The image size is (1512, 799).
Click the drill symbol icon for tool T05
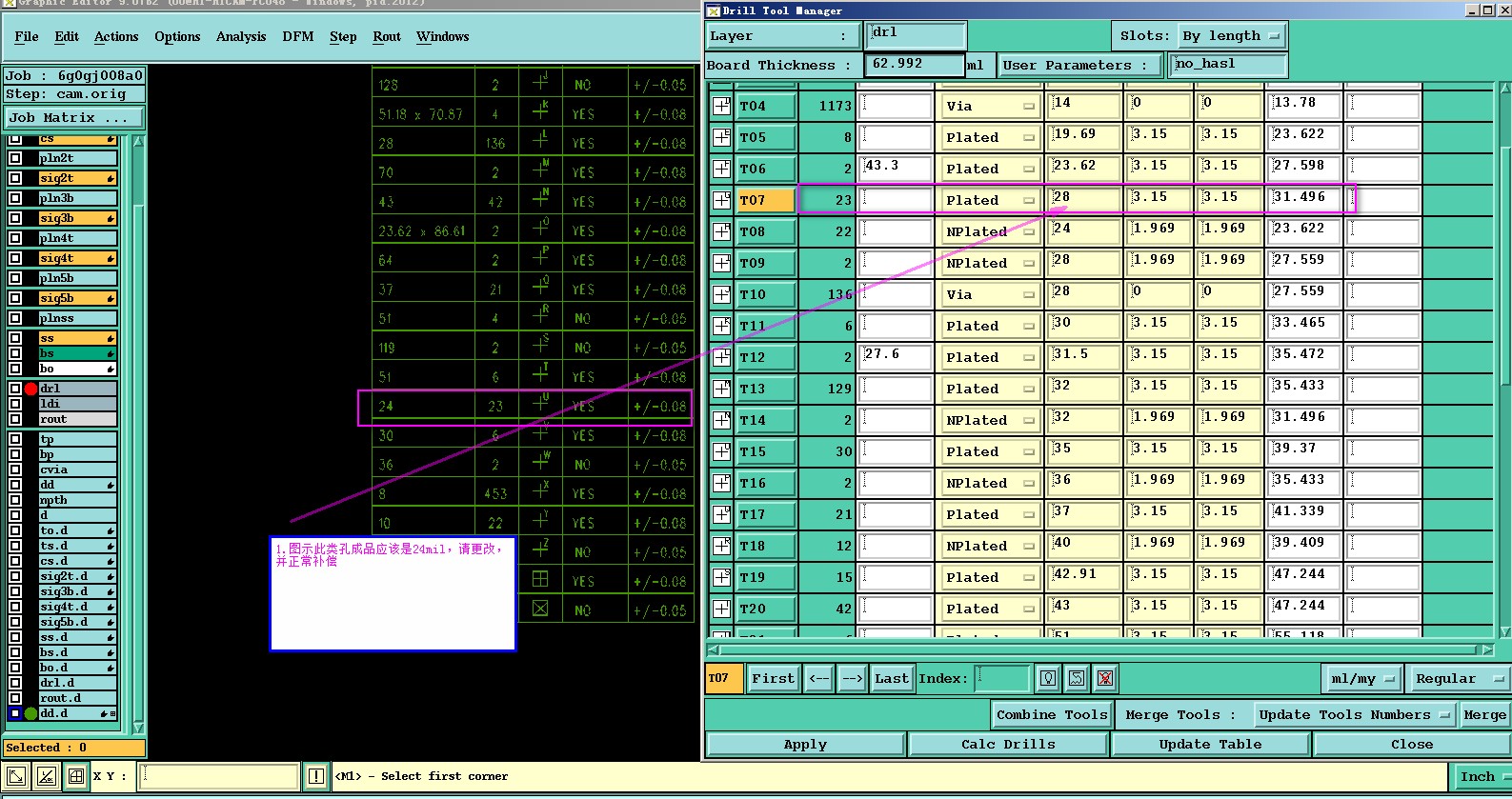(x=722, y=137)
